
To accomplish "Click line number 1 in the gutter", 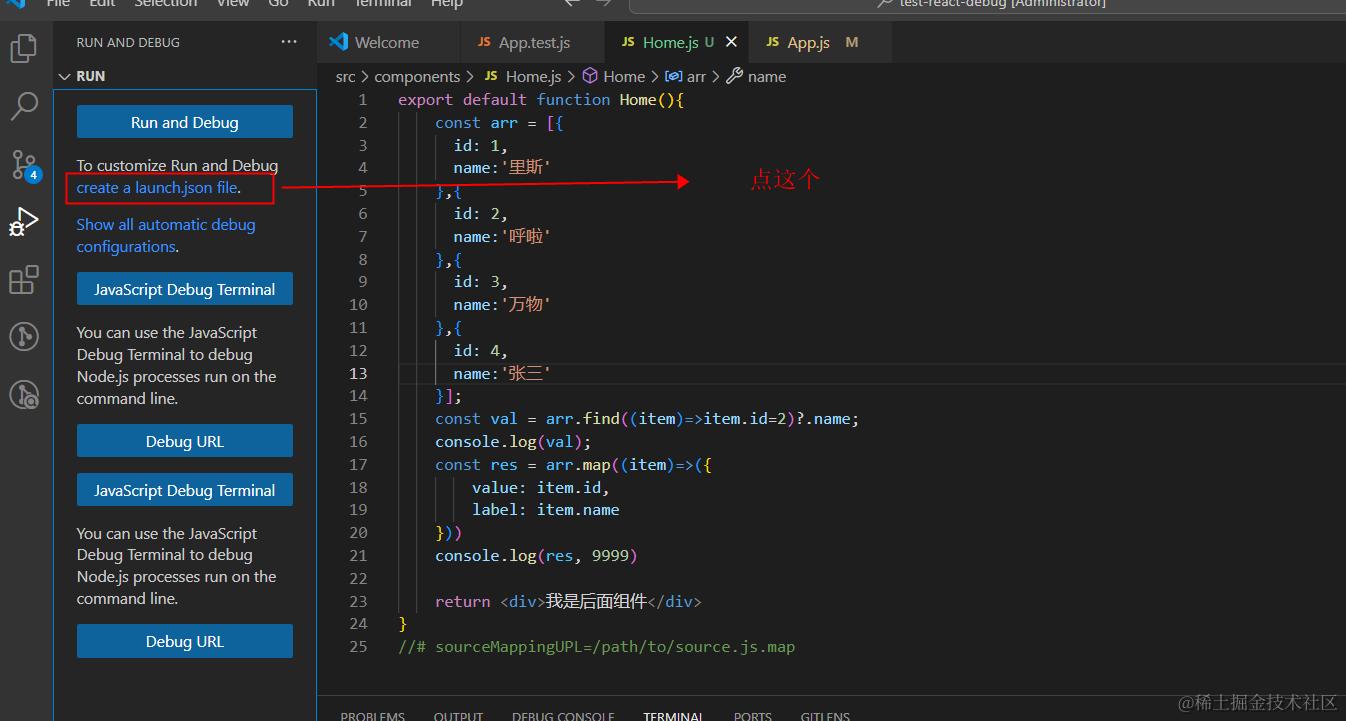I will [363, 99].
